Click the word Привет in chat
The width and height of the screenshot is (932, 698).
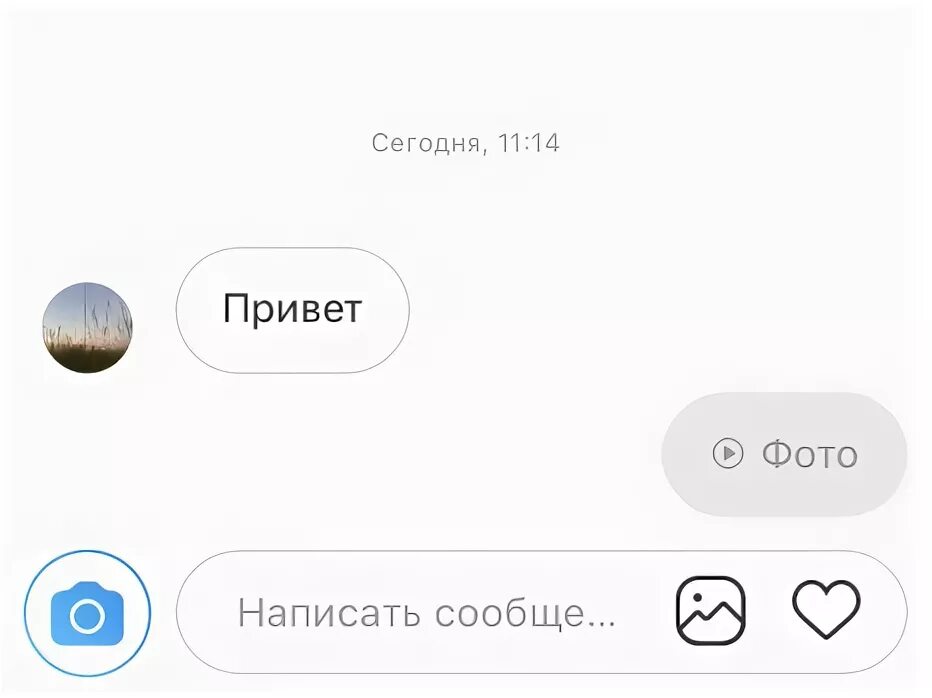tap(292, 309)
